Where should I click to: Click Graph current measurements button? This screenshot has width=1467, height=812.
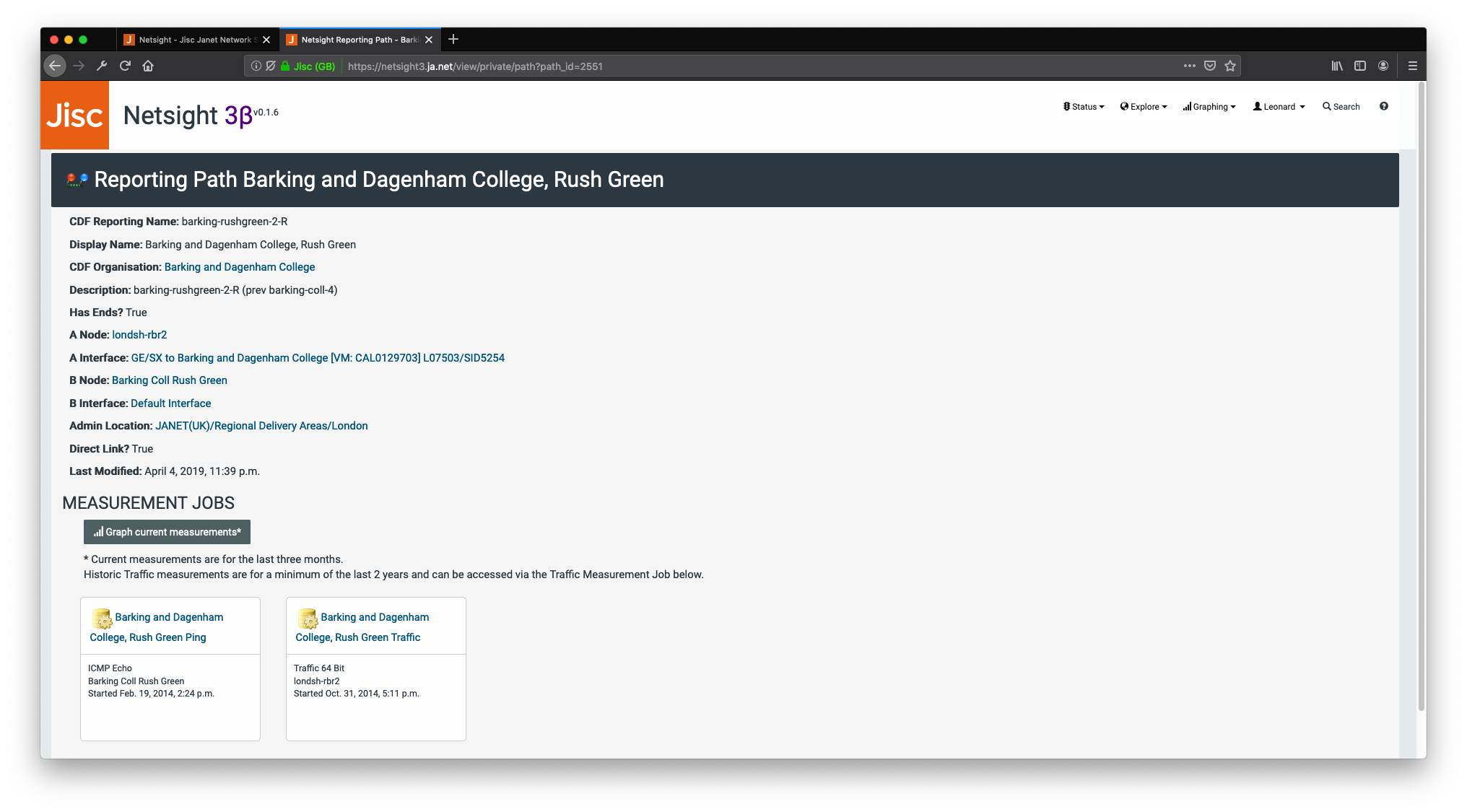(167, 532)
